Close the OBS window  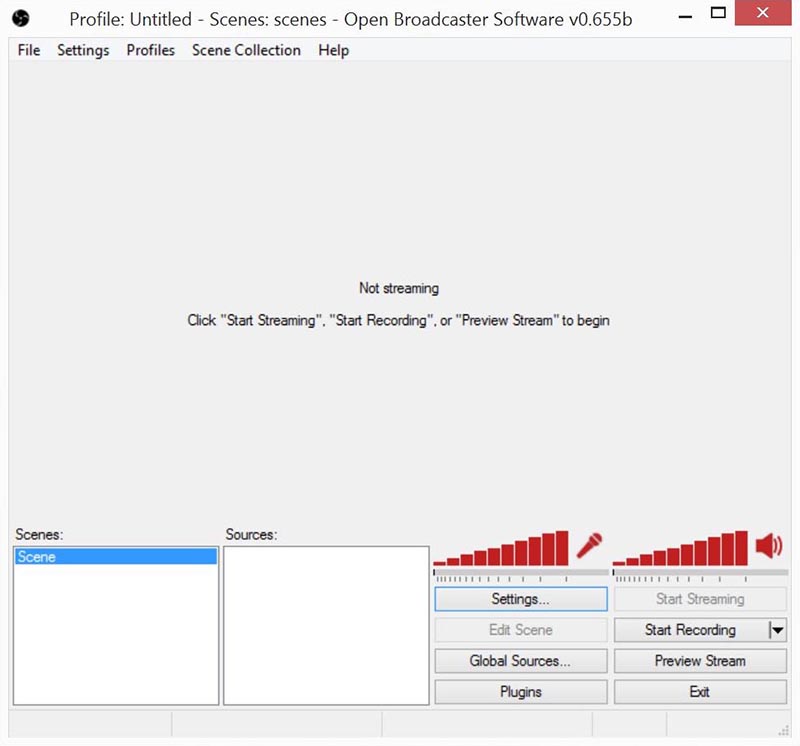click(763, 13)
